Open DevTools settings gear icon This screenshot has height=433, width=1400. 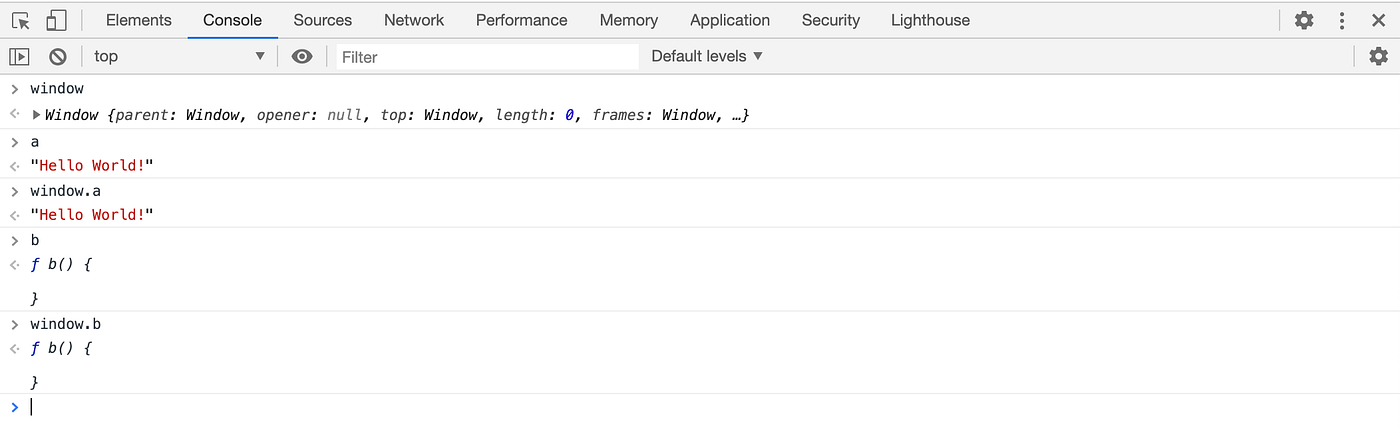pos(1304,20)
